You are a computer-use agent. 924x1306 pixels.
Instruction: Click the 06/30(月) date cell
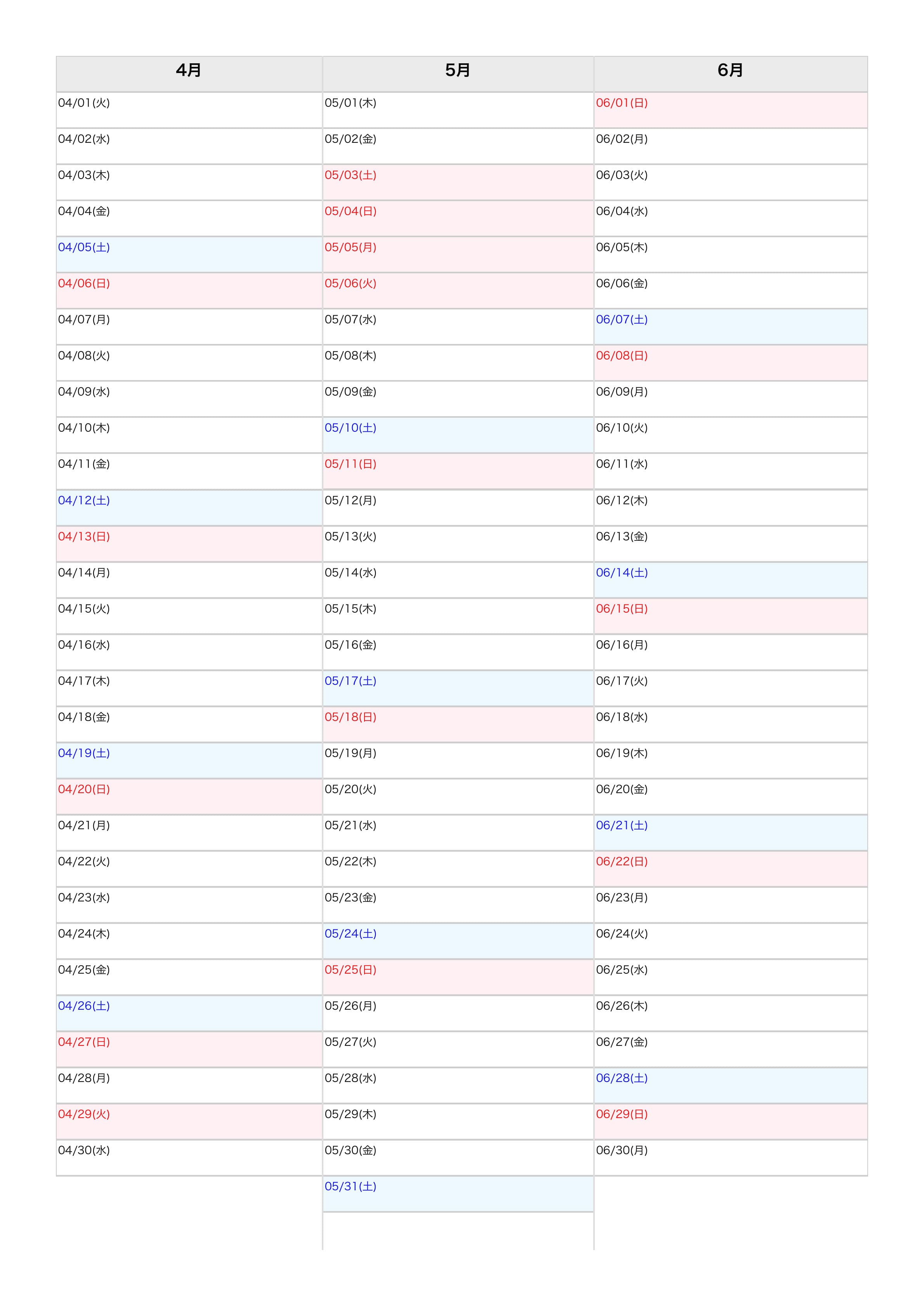click(731, 1158)
